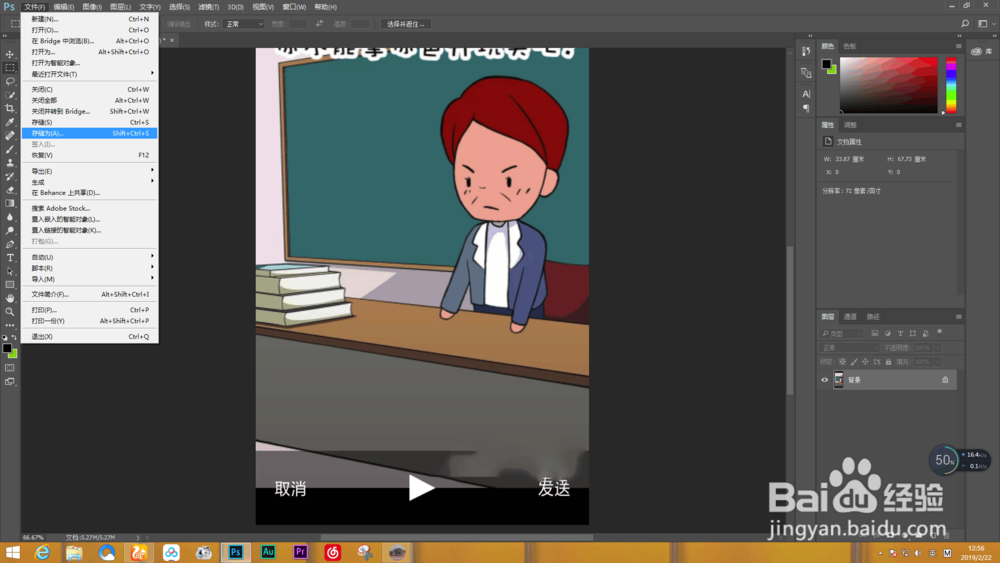This screenshot has height=563, width=1000.
Task: Toggle lock position in Layers panel
Action: pyautogui.click(x=865, y=362)
